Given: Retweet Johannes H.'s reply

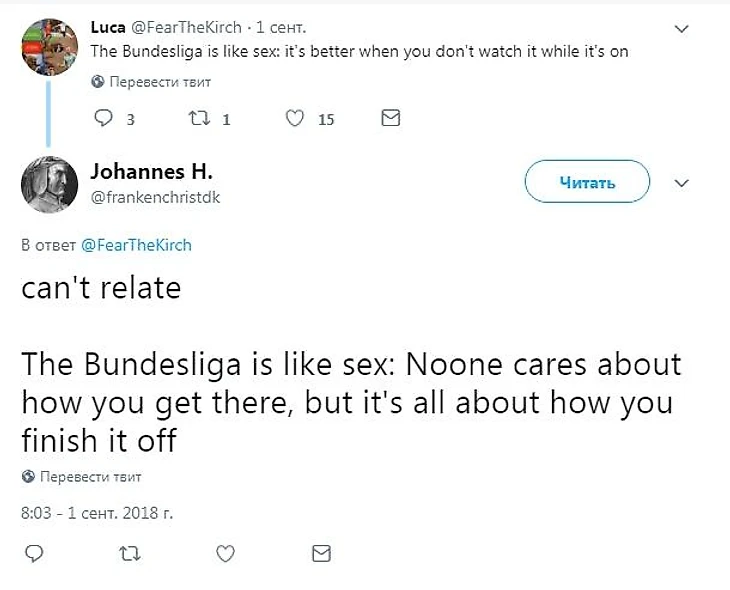Looking at the screenshot, I should (x=129, y=553).
